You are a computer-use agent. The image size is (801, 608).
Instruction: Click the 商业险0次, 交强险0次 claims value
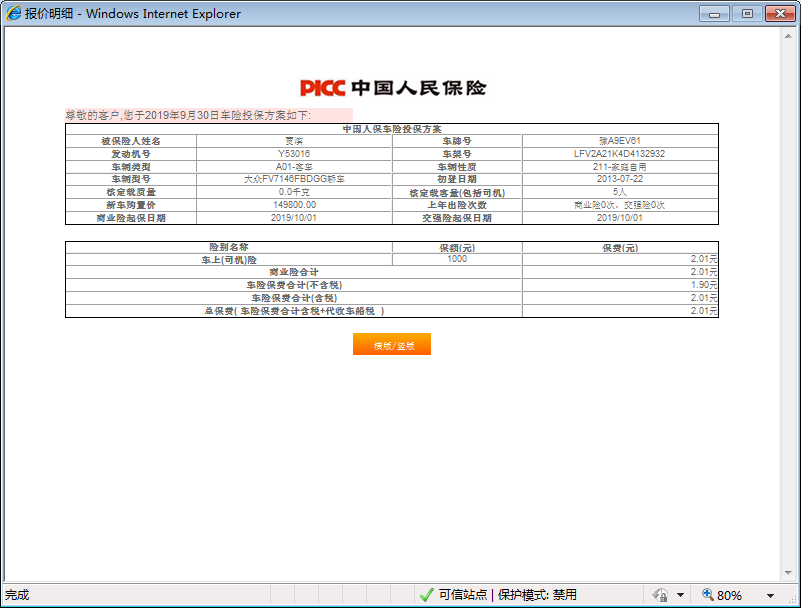tap(620, 205)
